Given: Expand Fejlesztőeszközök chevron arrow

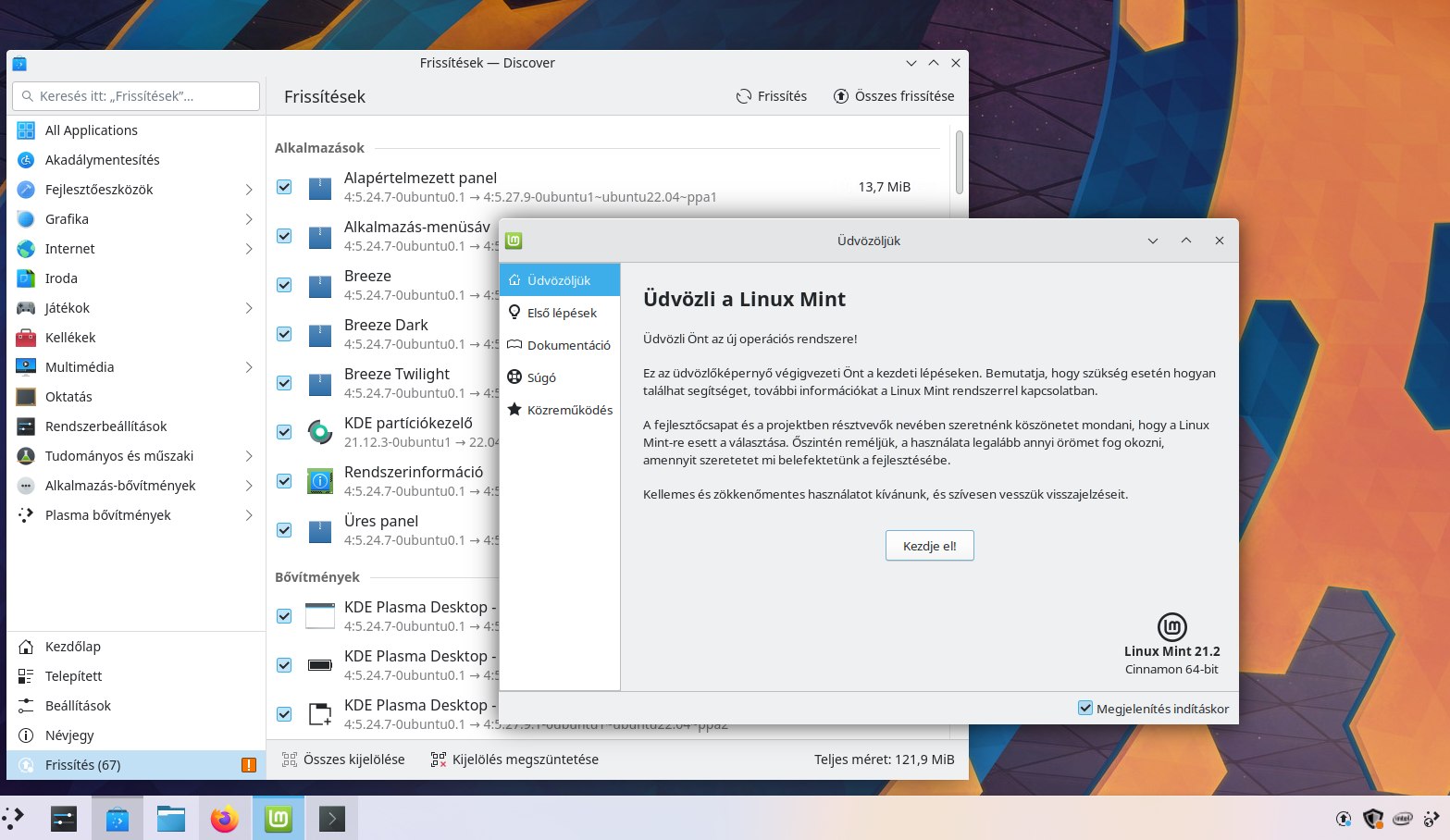Looking at the screenshot, I should click(249, 190).
